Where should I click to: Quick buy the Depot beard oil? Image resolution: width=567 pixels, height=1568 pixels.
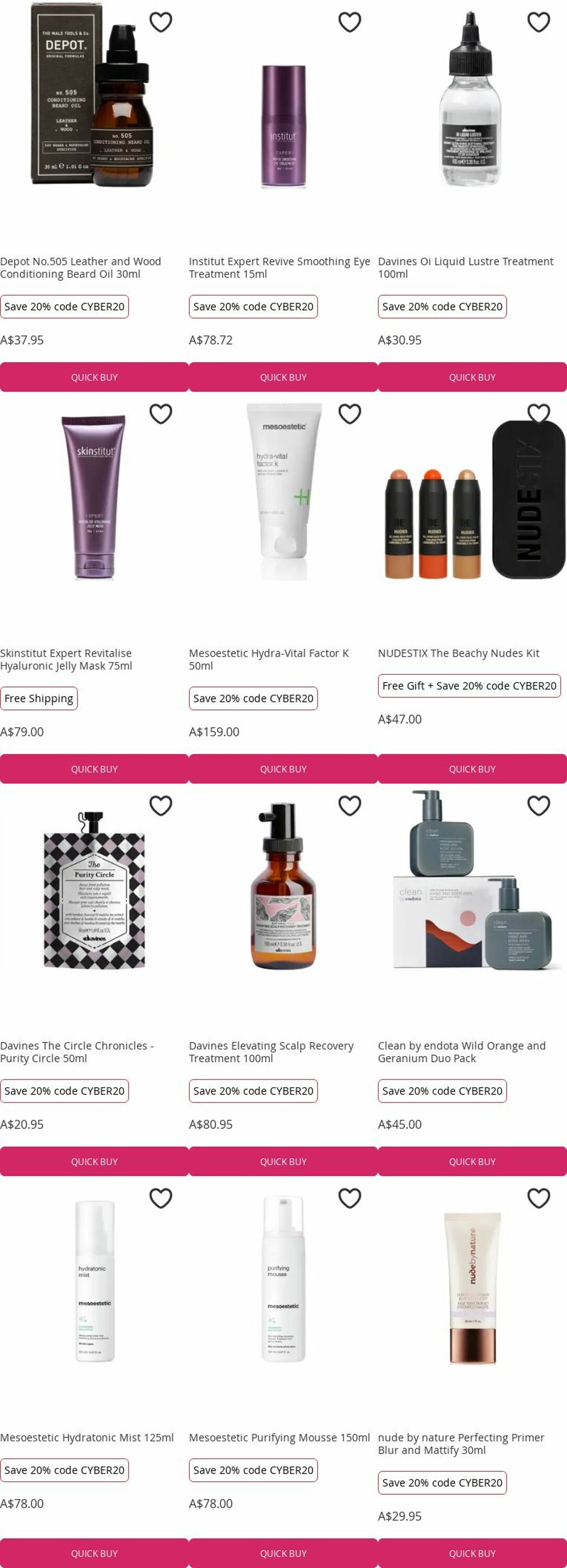click(x=94, y=377)
